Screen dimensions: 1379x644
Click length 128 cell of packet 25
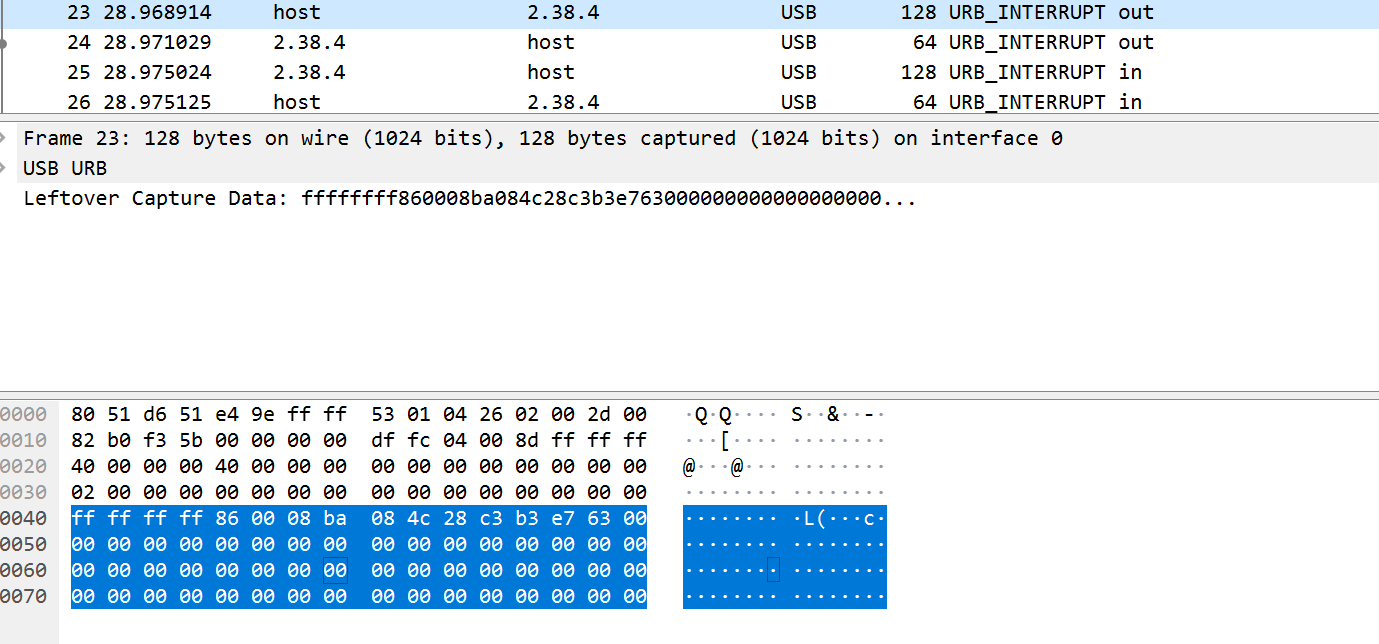(x=918, y=72)
